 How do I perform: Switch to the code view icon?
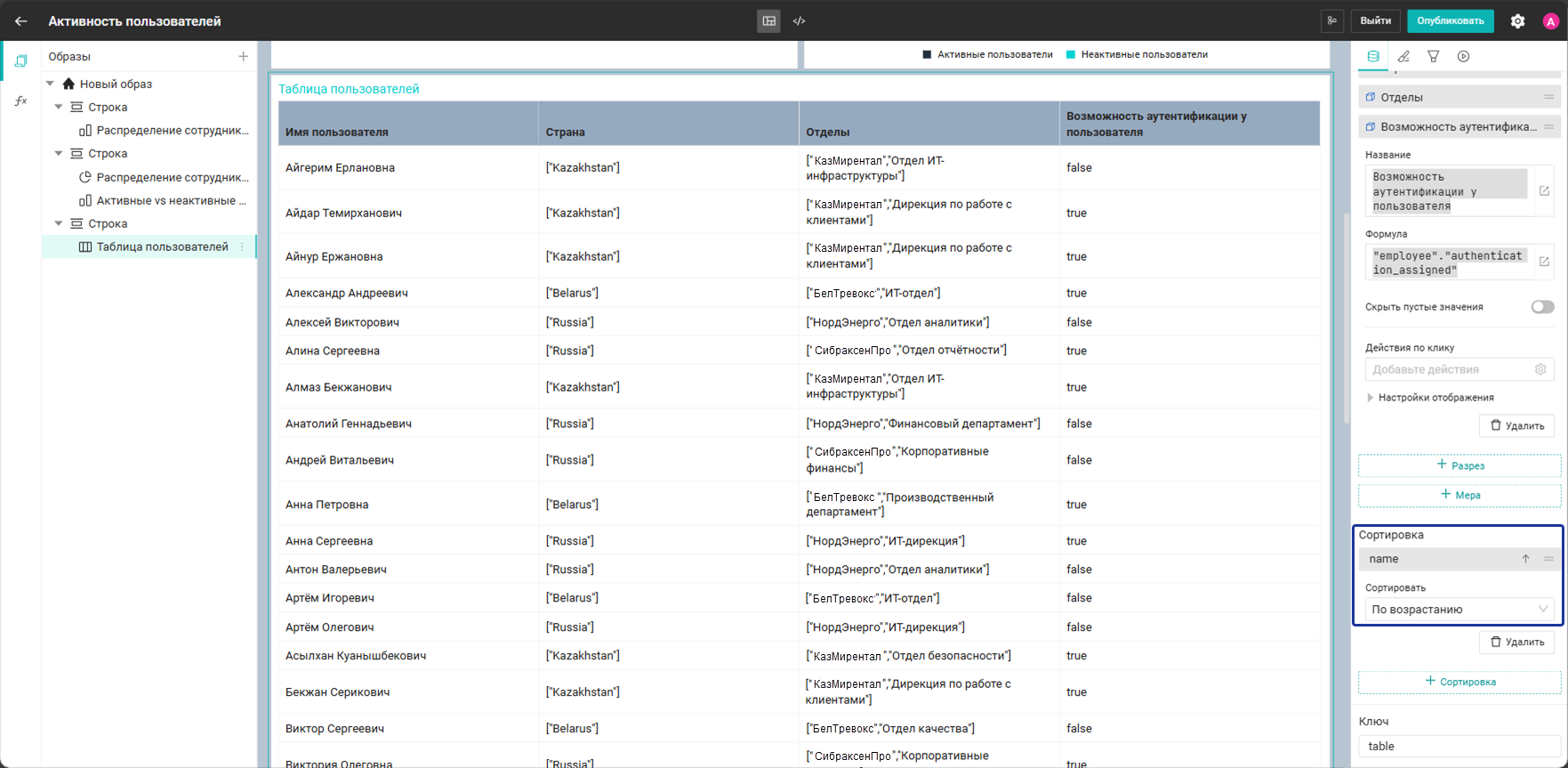point(799,20)
